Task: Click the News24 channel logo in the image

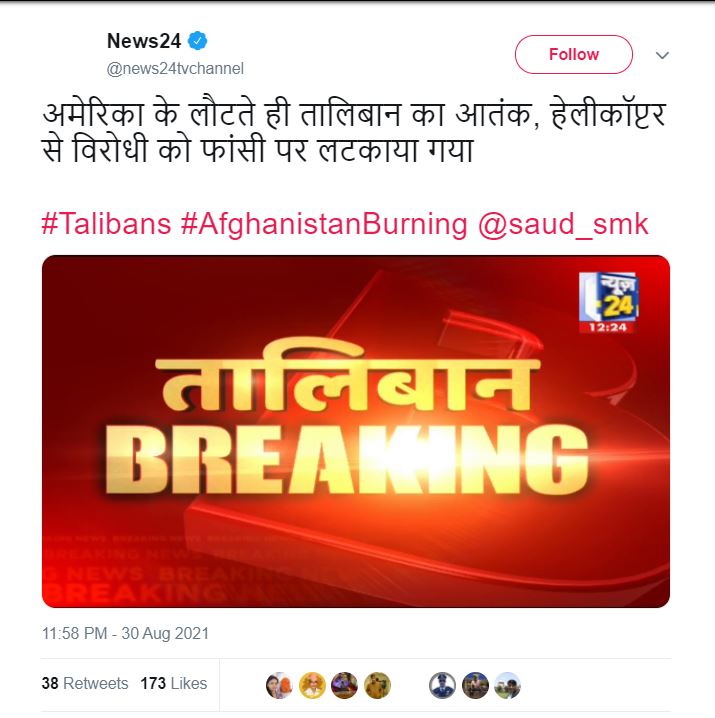Action: pos(607,302)
